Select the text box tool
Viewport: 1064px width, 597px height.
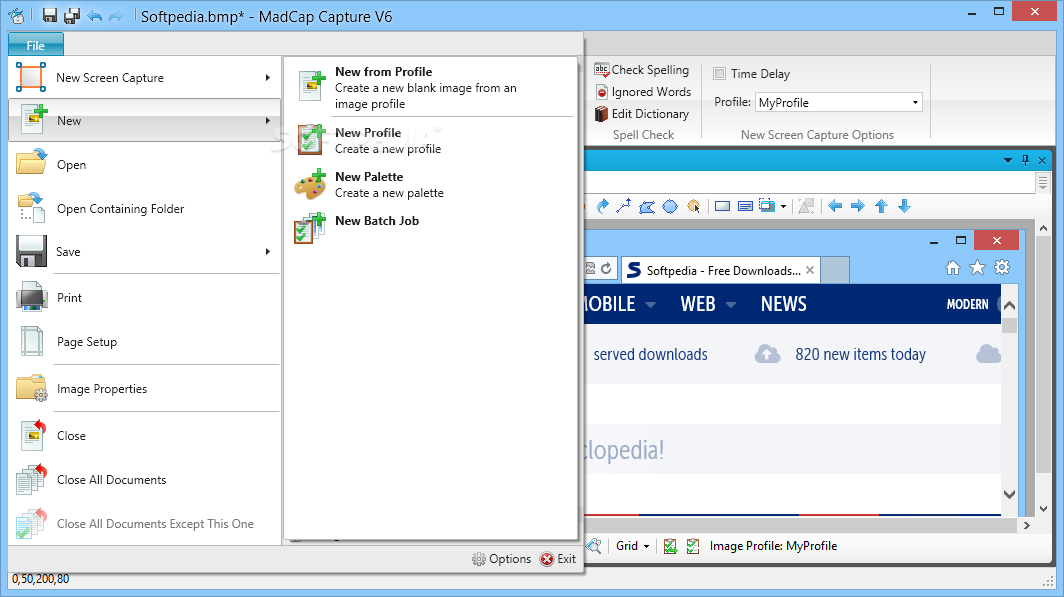(x=745, y=206)
